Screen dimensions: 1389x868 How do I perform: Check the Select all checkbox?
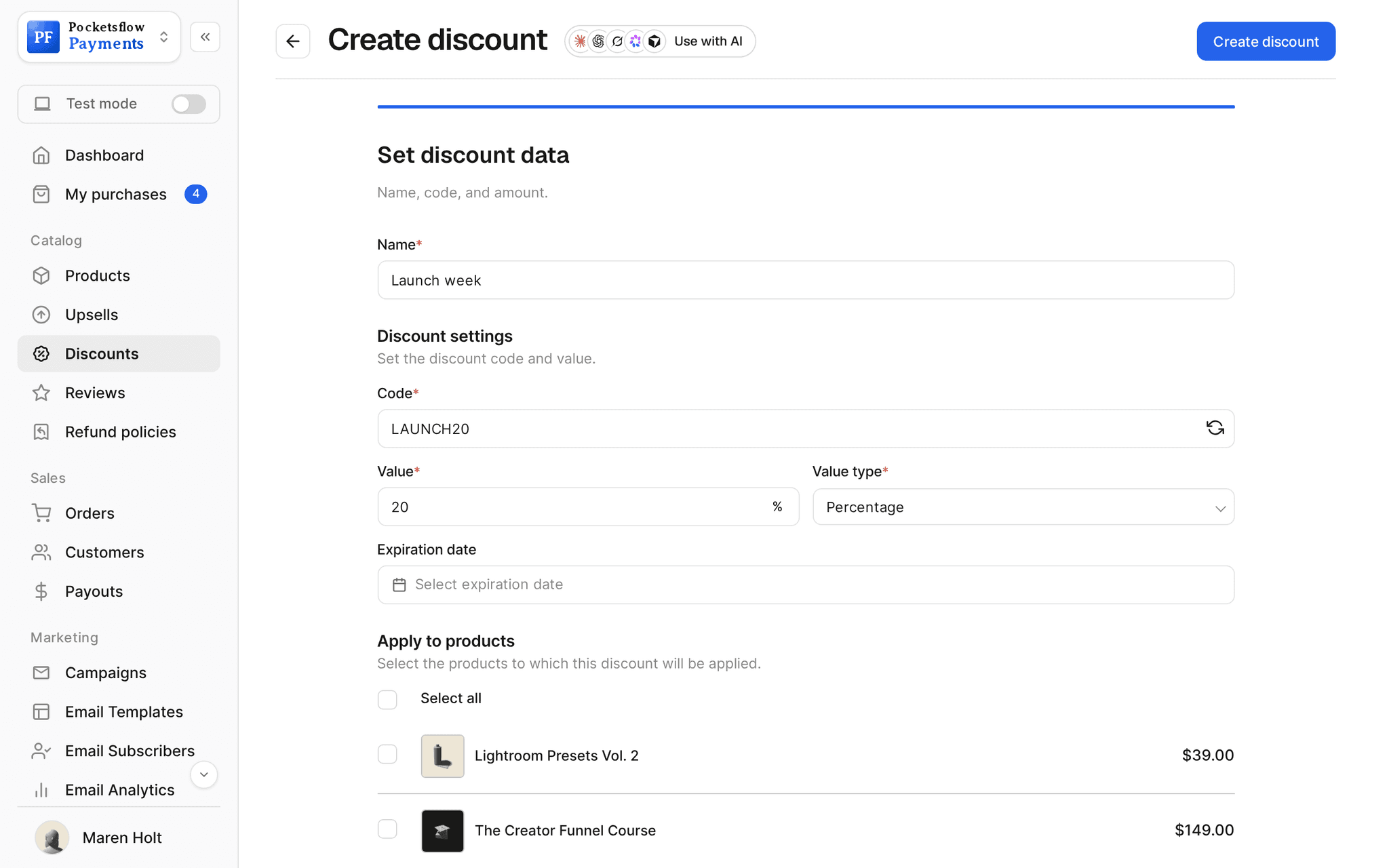[x=387, y=699]
